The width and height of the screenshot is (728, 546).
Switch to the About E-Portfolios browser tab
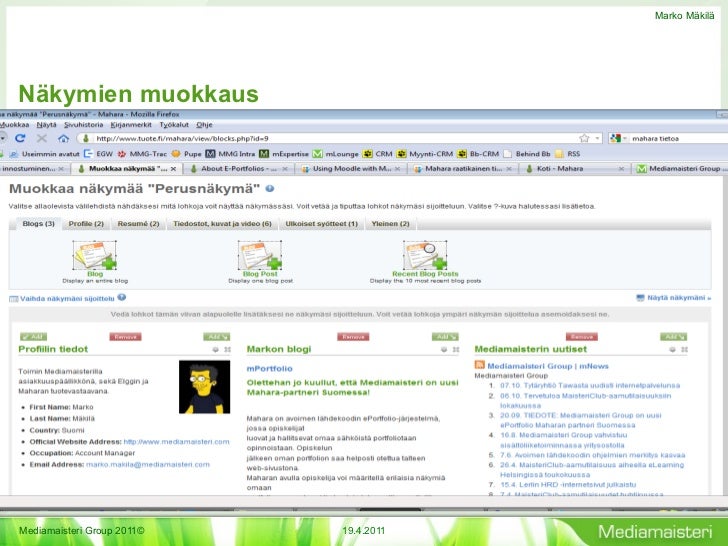(239, 169)
